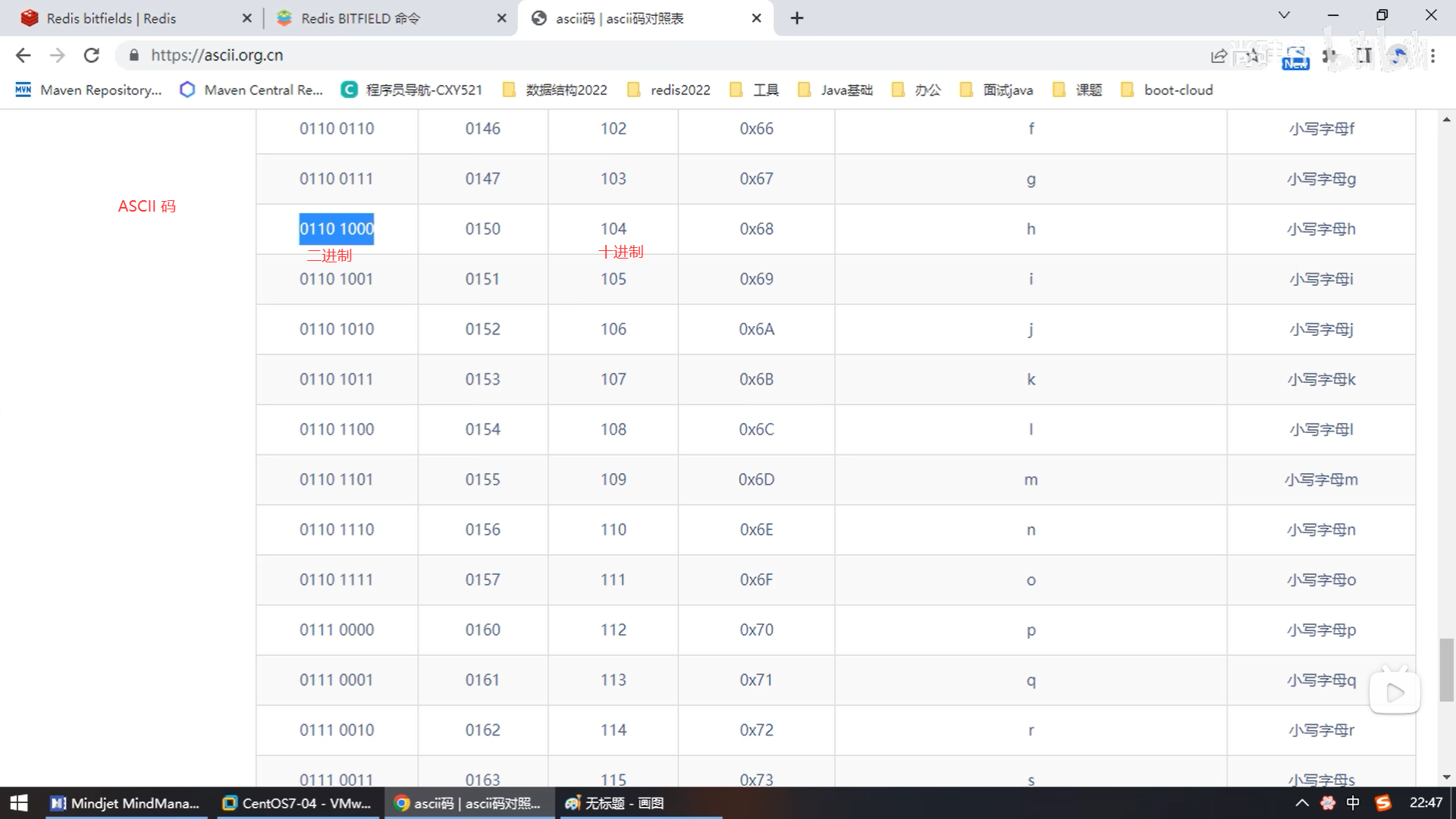Viewport: 1456px width, 819px height.
Task: Show hidden system tray icons
Action: (x=1302, y=803)
